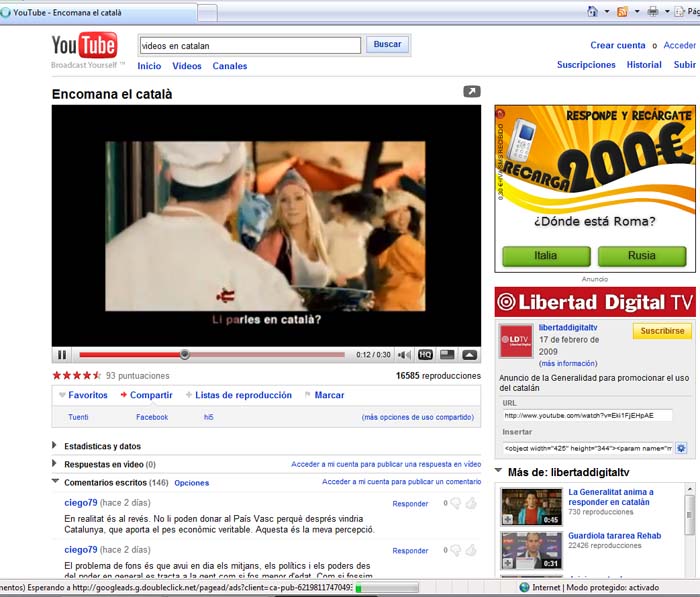700x597 pixels.
Task: Click link to publish a video response
Action: coord(386,464)
